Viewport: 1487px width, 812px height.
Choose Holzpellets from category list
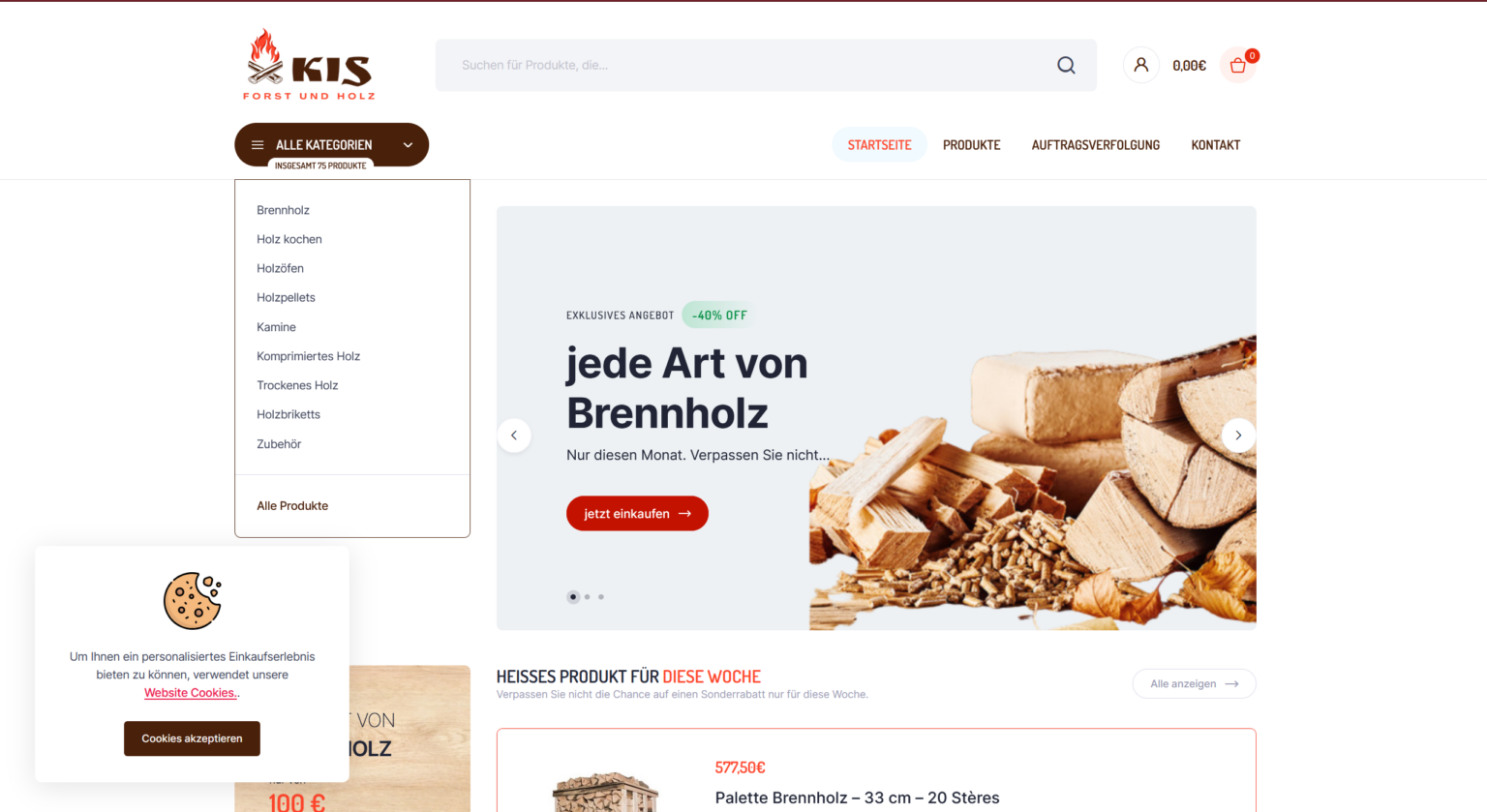(x=287, y=297)
